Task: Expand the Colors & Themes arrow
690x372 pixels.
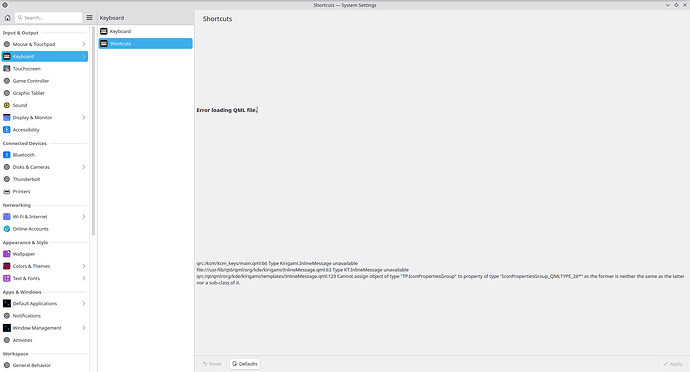Action: (84, 266)
